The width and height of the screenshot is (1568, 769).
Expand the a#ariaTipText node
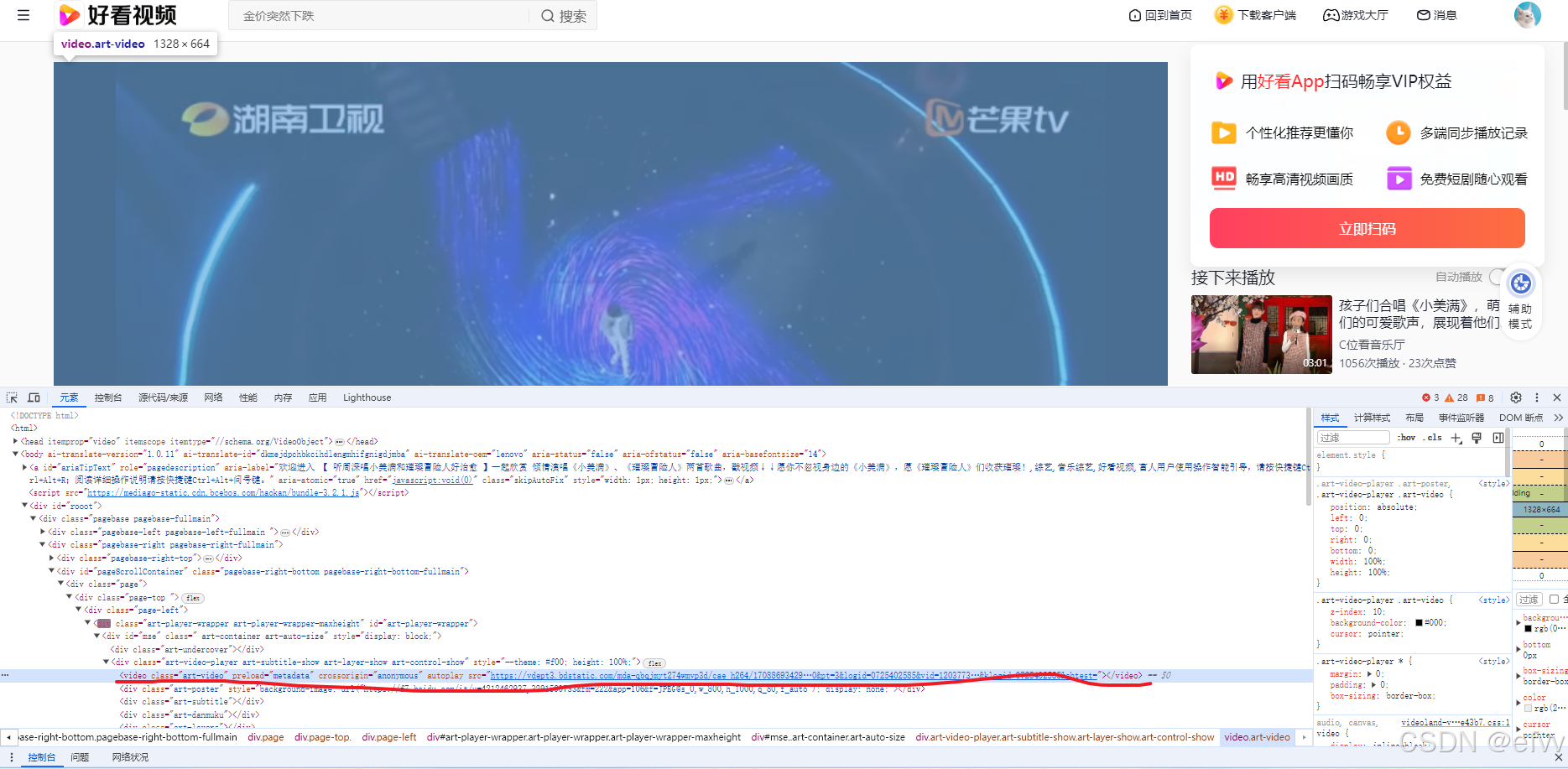pyautogui.click(x=25, y=467)
